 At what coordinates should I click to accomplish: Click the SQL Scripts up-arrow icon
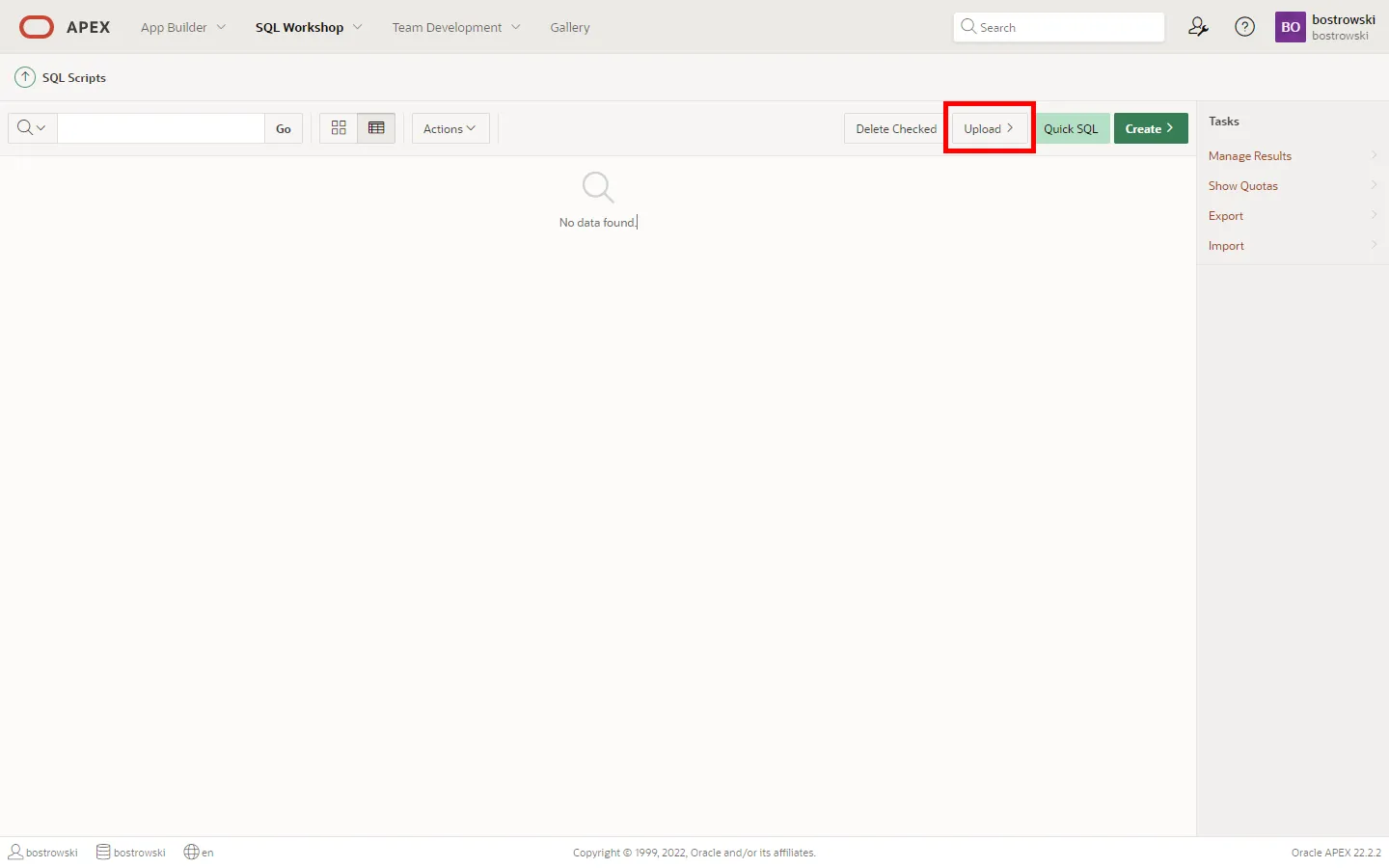coord(25,77)
